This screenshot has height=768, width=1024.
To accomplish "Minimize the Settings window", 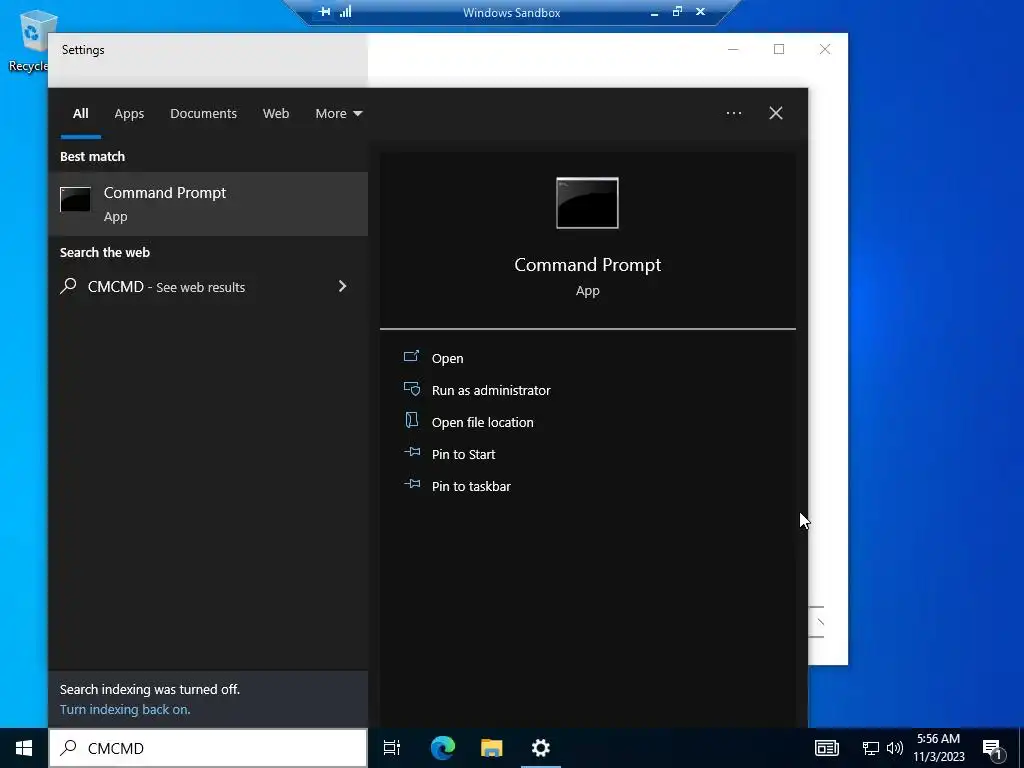I will click(x=733, y=50).
